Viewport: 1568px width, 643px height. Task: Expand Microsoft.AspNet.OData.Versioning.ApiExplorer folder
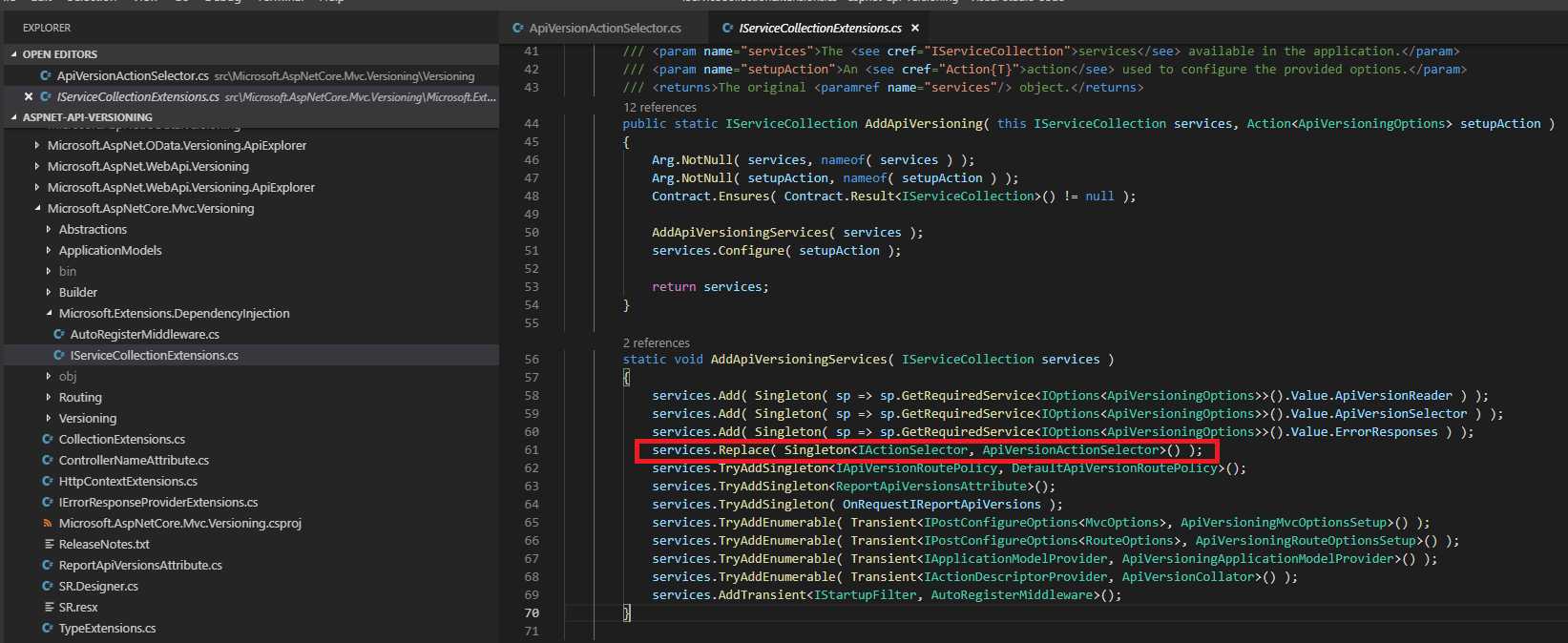pyautogui.click(x=37, y=145)
